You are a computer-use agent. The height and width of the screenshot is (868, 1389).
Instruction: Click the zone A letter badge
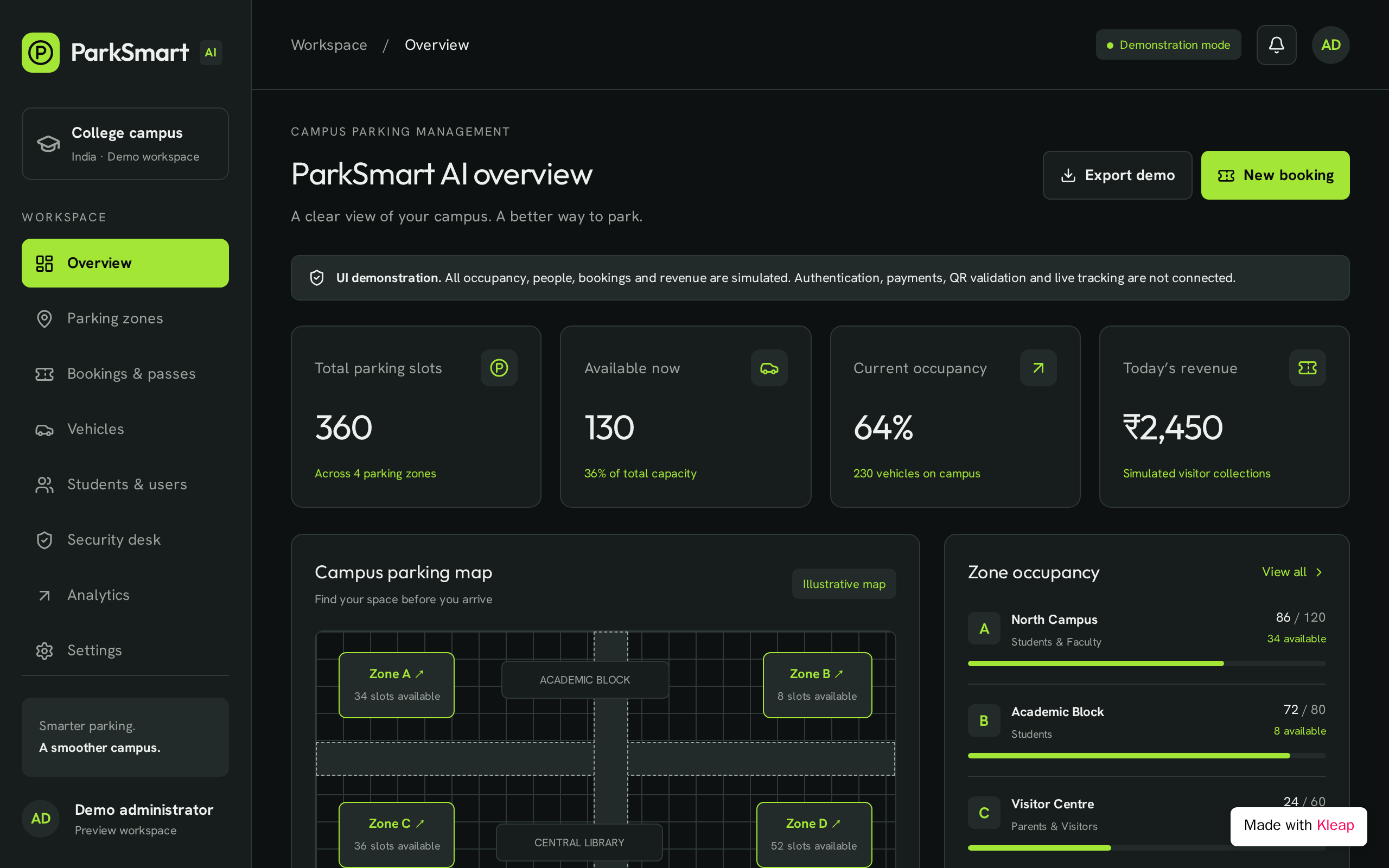point(984,629)
